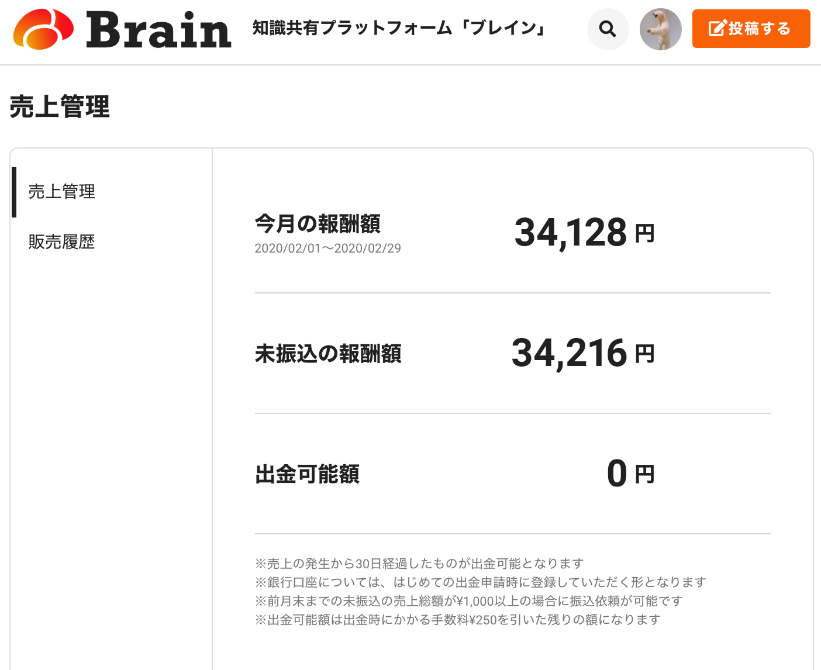The image size is (821, 670).
Task: Click the 0 円 withdrawable amount
Action: coord(631,474)
